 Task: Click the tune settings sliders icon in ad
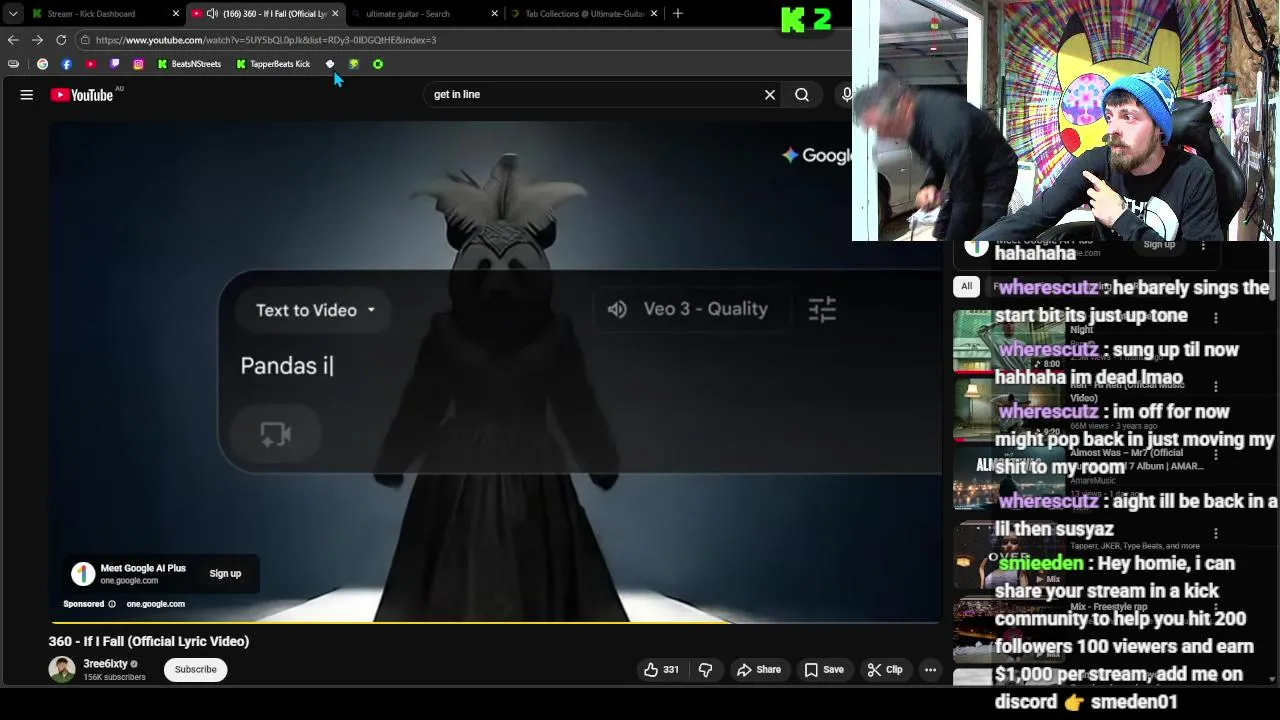822,310
